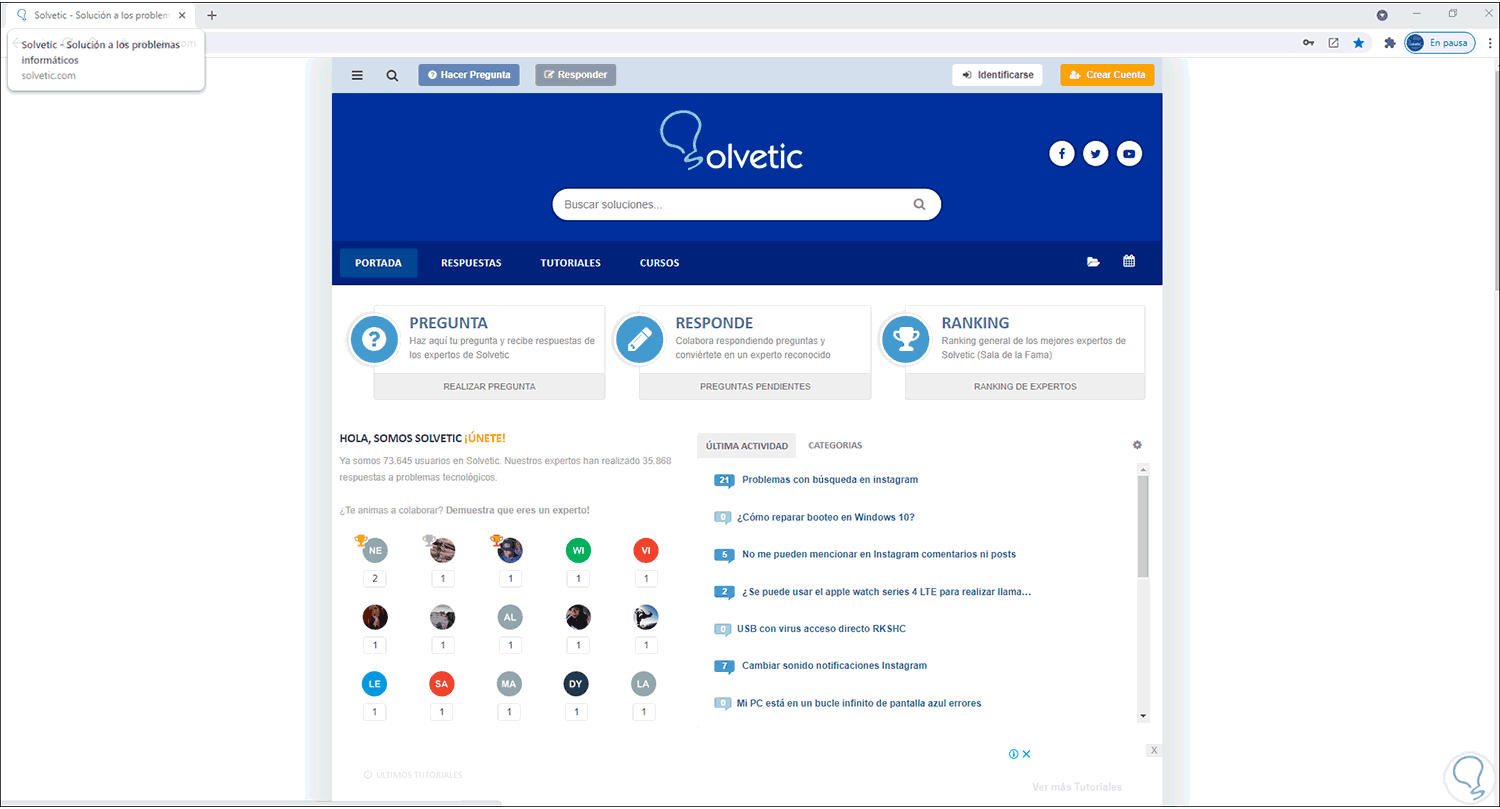Switch to the ÚLTIMA ACTIVIDAD tab

[746, 446]
